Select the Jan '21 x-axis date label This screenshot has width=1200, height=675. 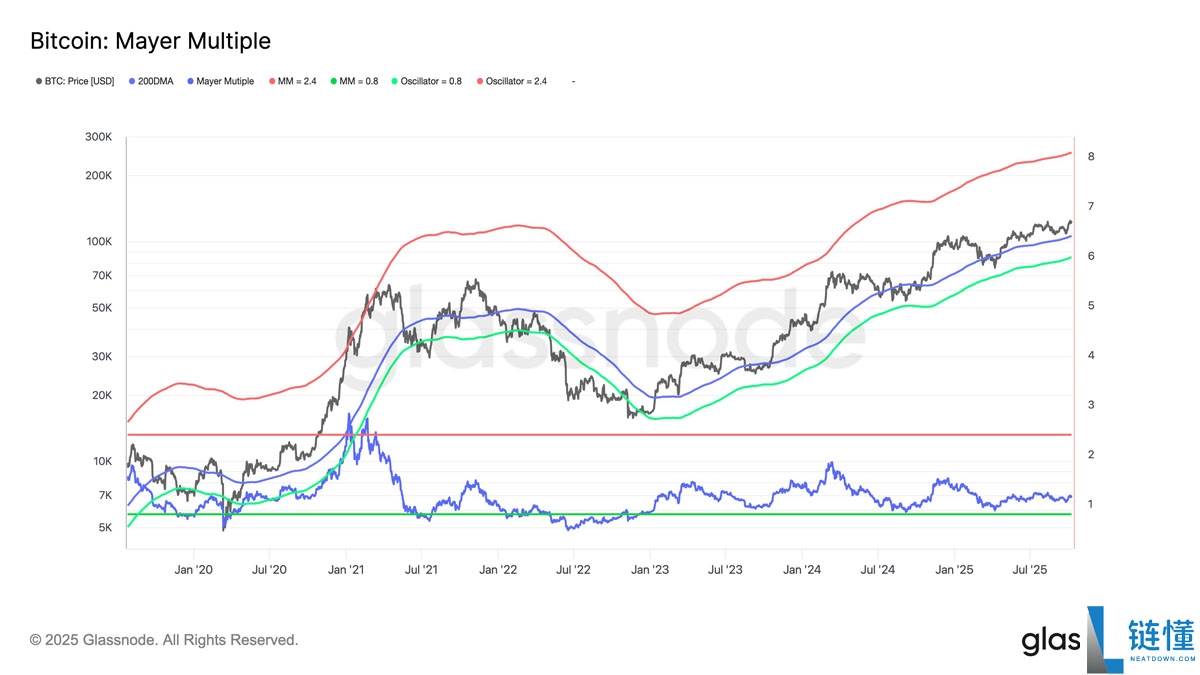click(345, 569)
